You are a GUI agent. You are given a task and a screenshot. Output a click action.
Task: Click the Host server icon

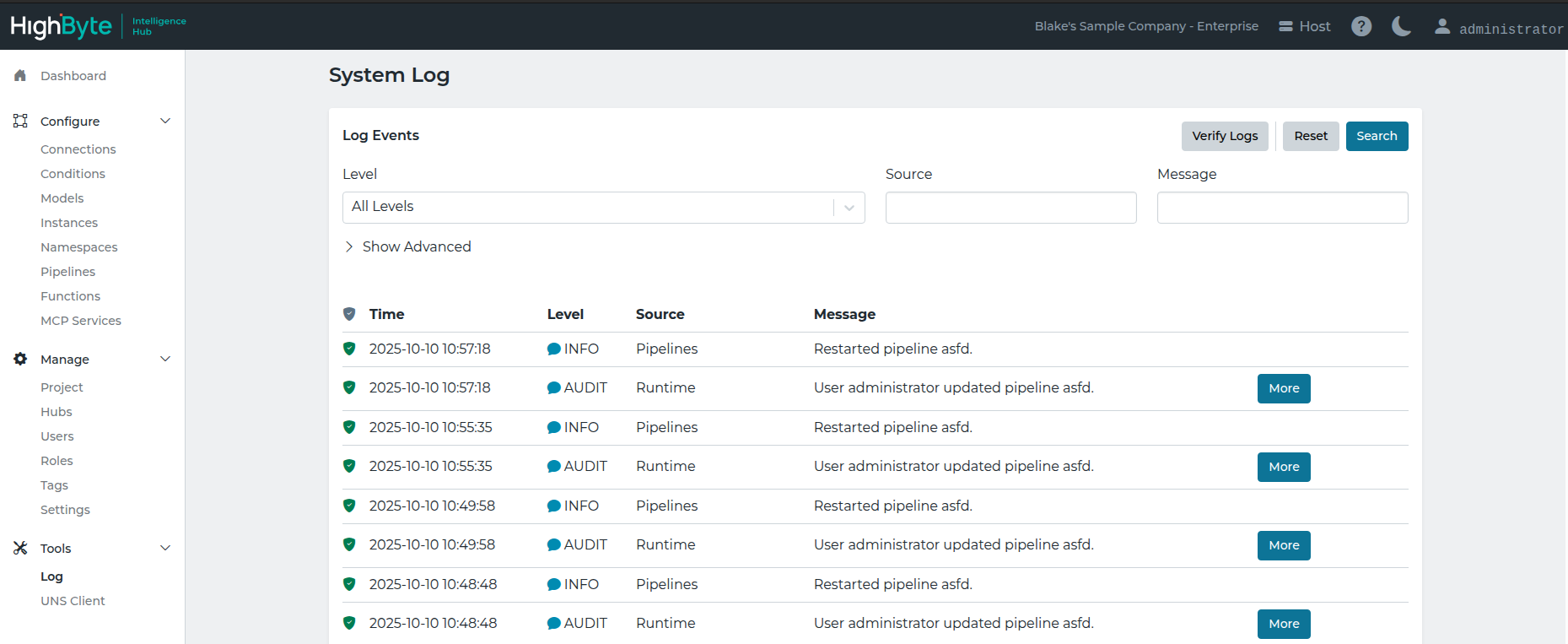1285,26
